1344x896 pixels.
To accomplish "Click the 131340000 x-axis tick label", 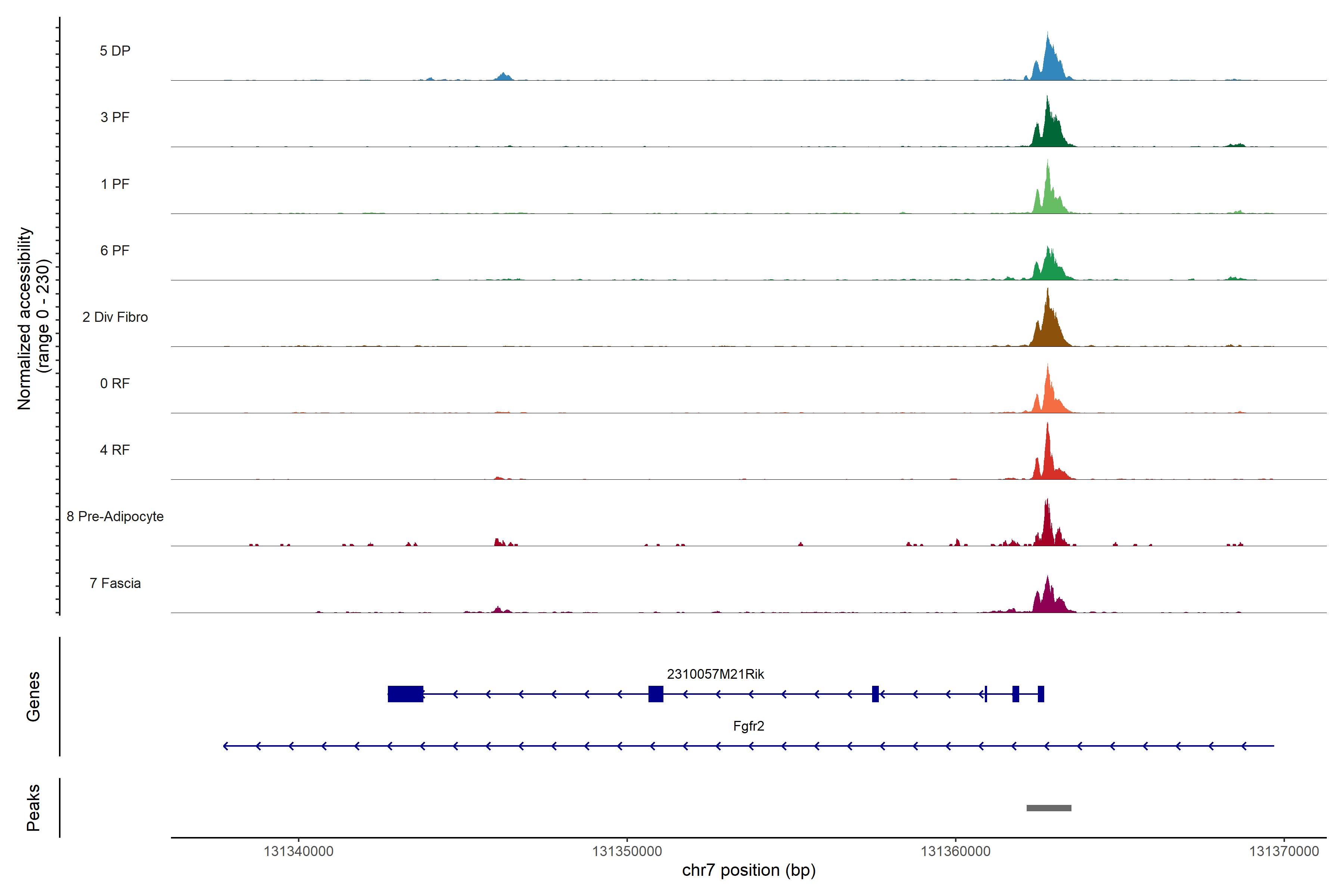I will pos(298,852).
